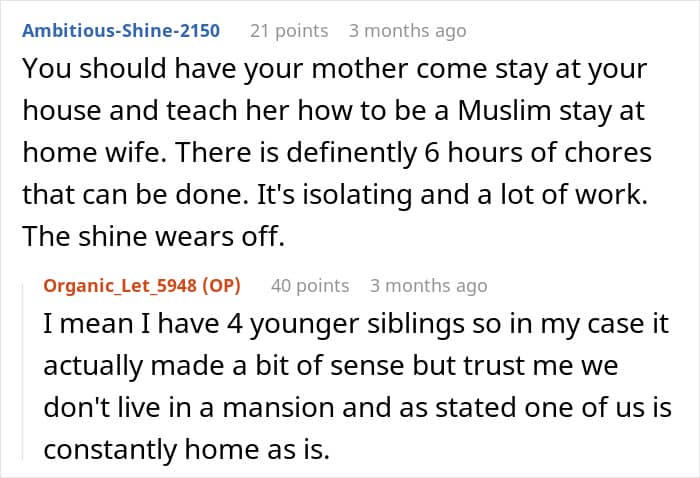This screenshot has height=478, width=700.
Task: Click the 40 points score
Action: [310, 286]
